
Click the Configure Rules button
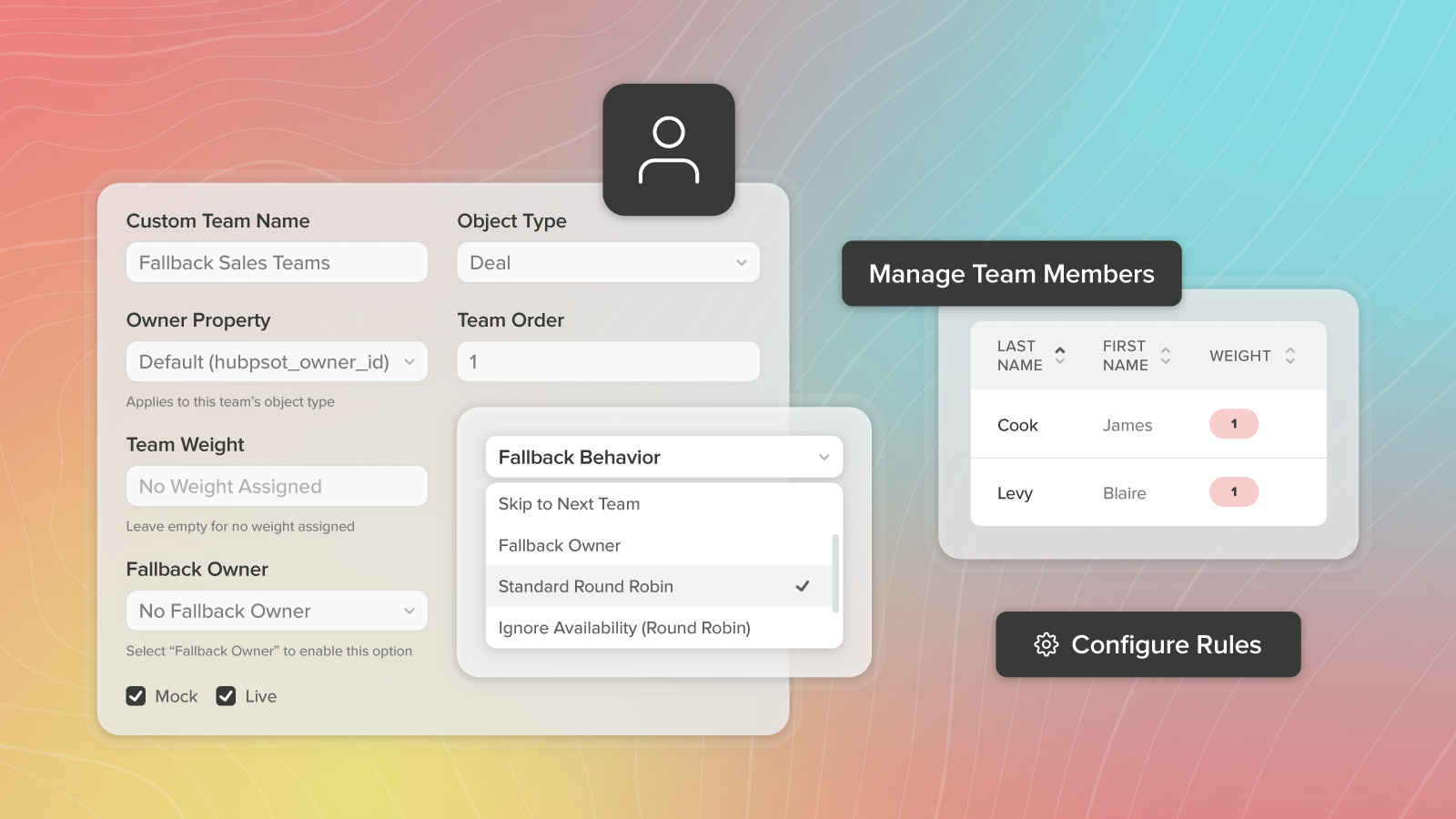pos(1148,644)
